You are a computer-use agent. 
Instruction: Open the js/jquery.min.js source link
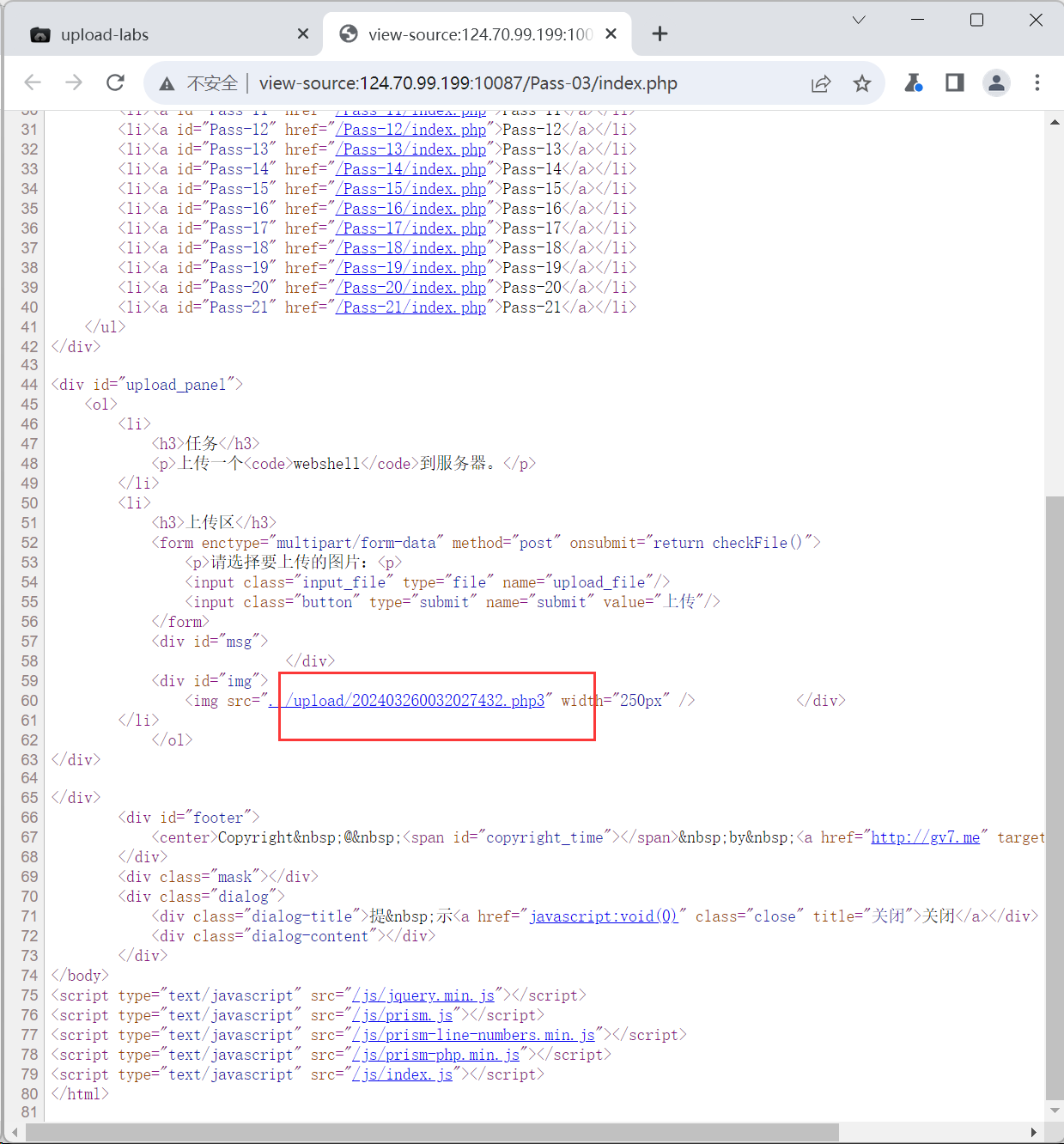pos(423,995)
